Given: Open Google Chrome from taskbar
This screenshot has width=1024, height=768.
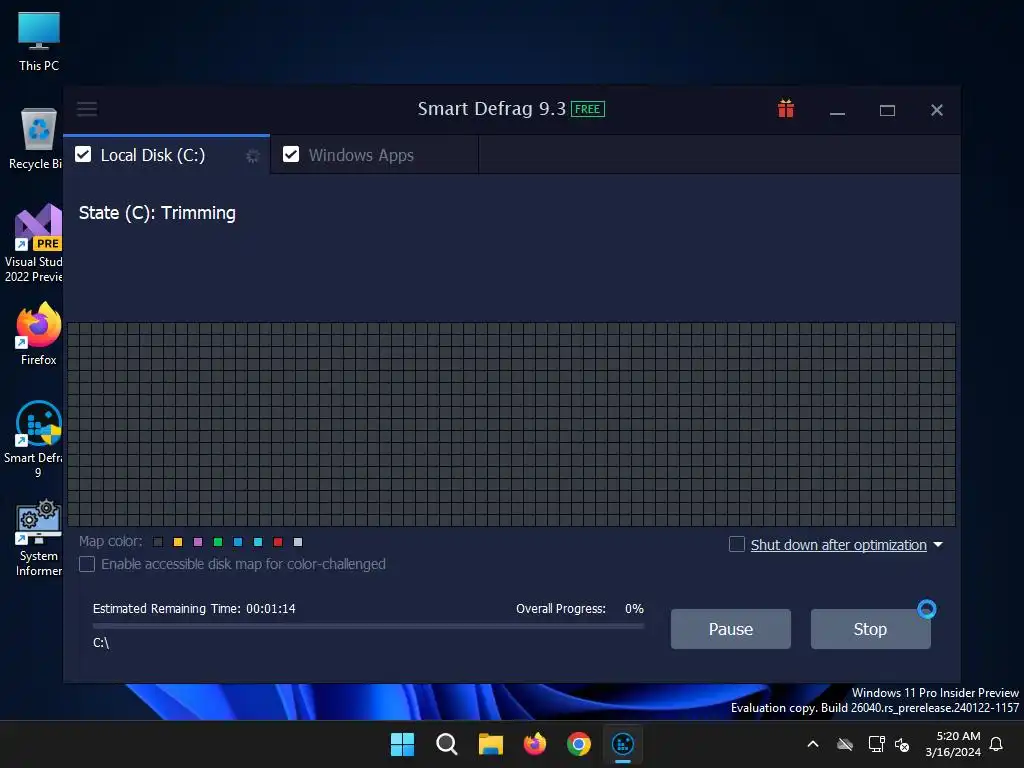Looking at the screenshot, I should tap(579, 744).
